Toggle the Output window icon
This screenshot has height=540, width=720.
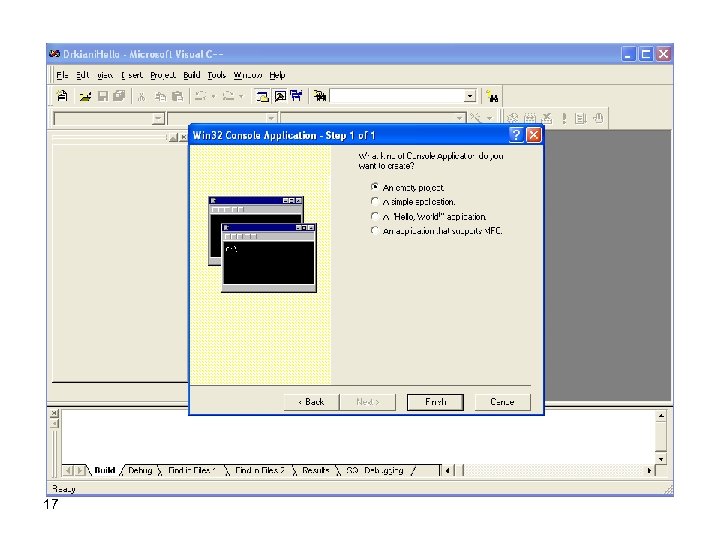(x=280, y=96)
